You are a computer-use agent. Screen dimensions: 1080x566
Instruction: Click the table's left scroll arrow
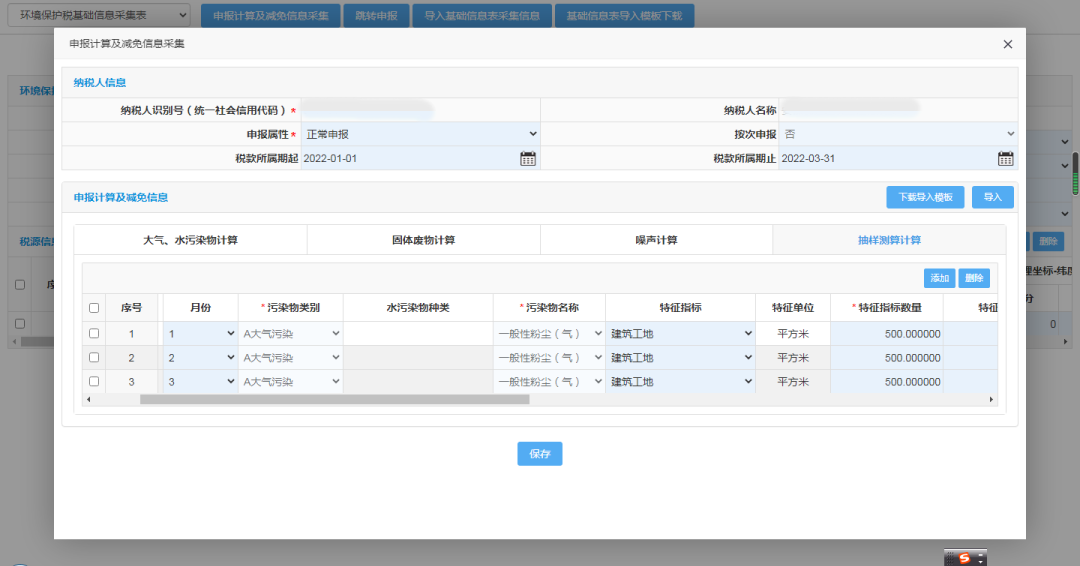click(88, 400)
